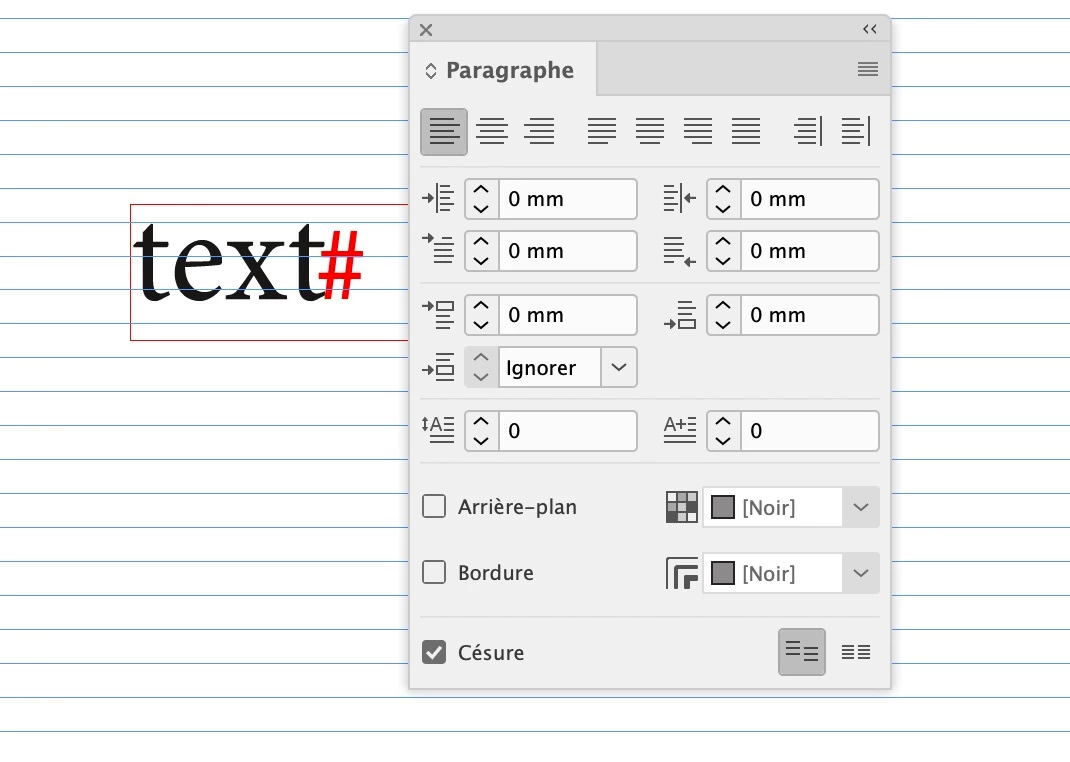
Task: Increase drop cap characters with stepper up
Action: pyautogui.click(x=723, y=422)
